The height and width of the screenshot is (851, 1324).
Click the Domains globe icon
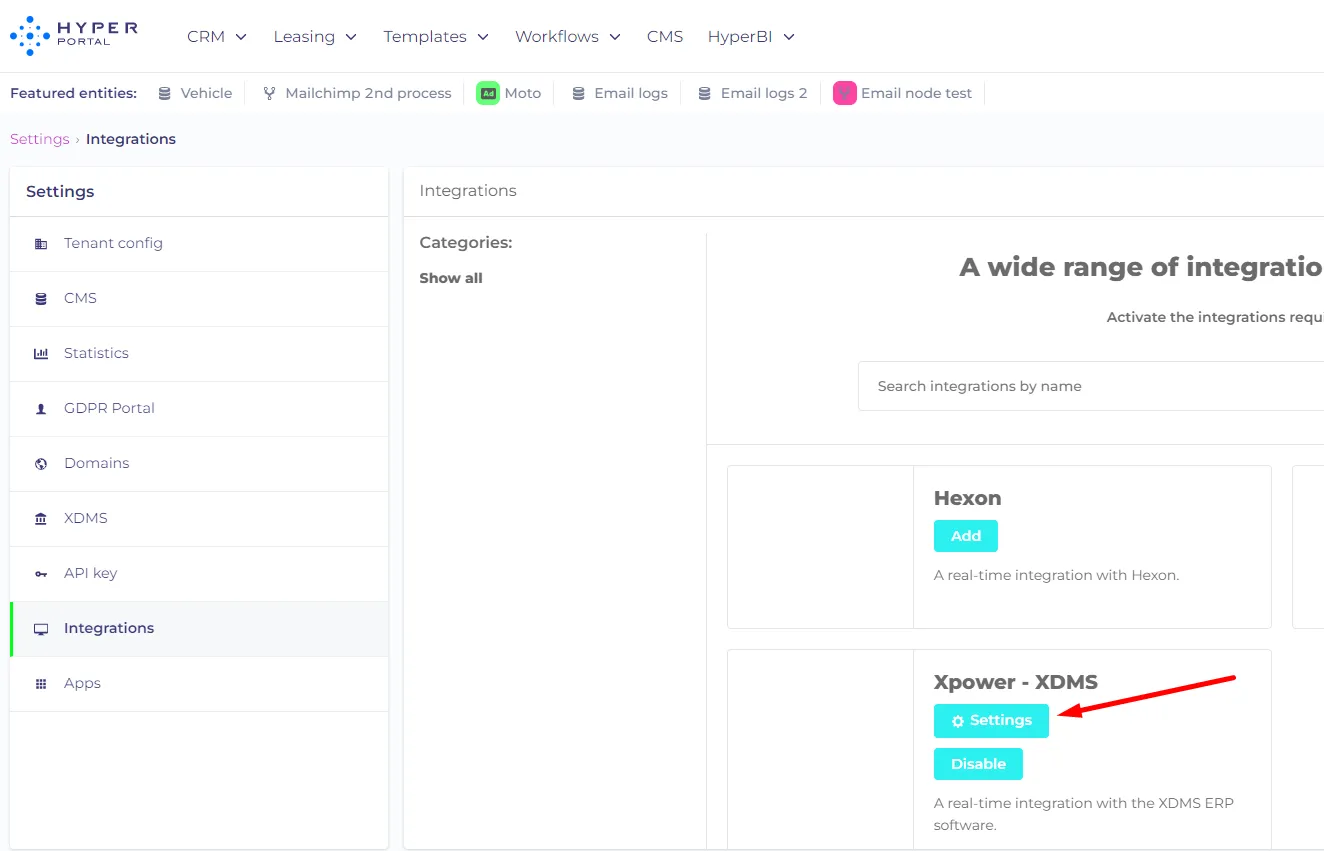tap(41, 464)
